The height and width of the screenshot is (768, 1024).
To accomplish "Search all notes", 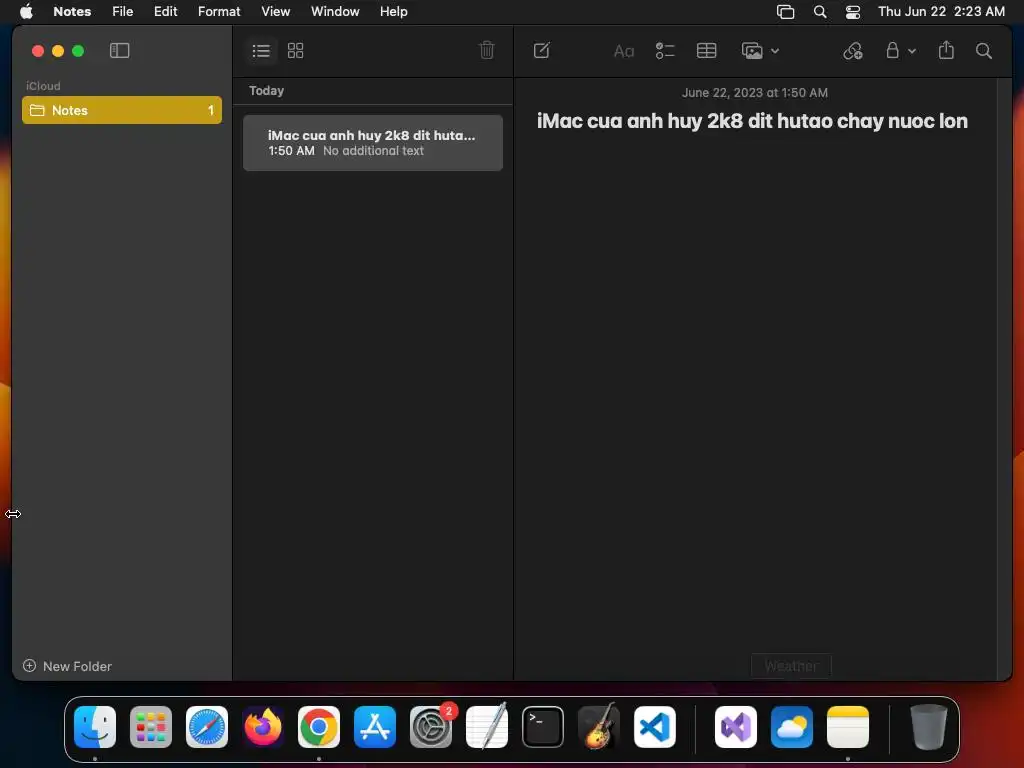I will 984,51.
